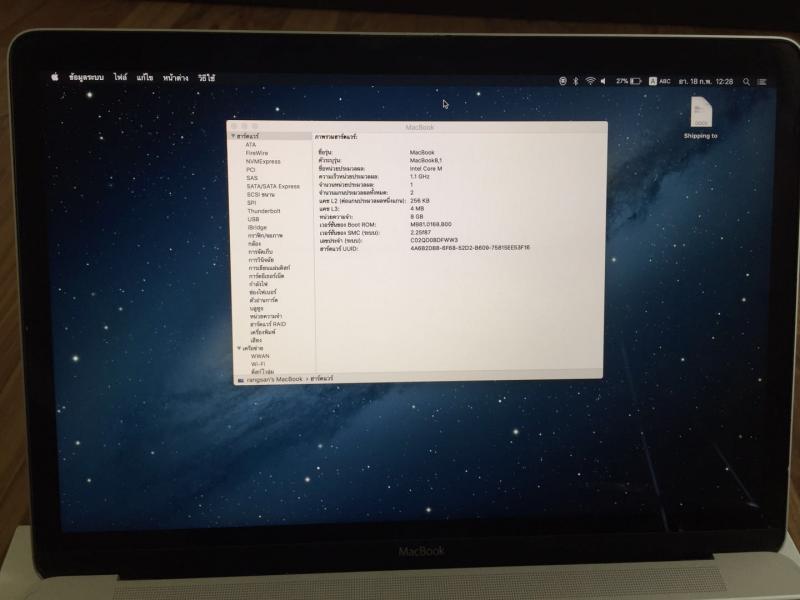
Task: Open the วิธีใช้ menu
Action: point(207,78)
